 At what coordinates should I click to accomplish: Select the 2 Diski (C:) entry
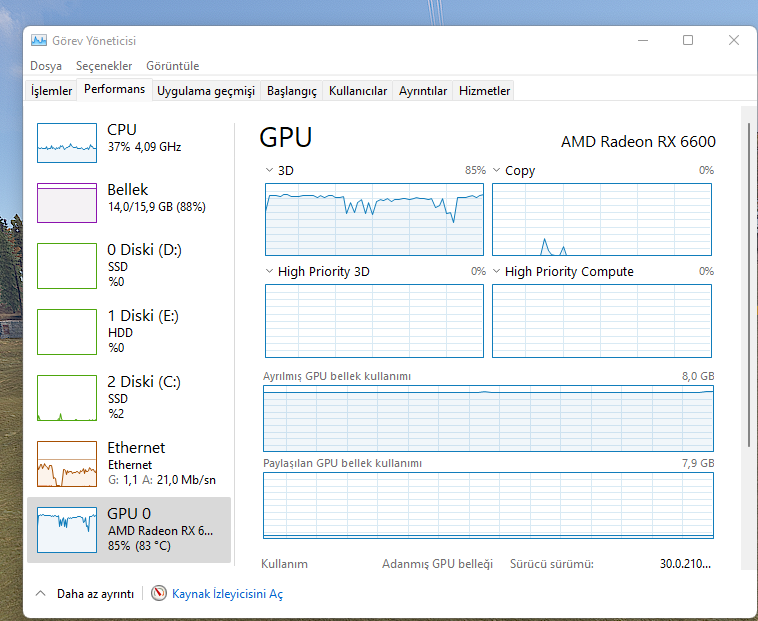(x=129, y=398)
